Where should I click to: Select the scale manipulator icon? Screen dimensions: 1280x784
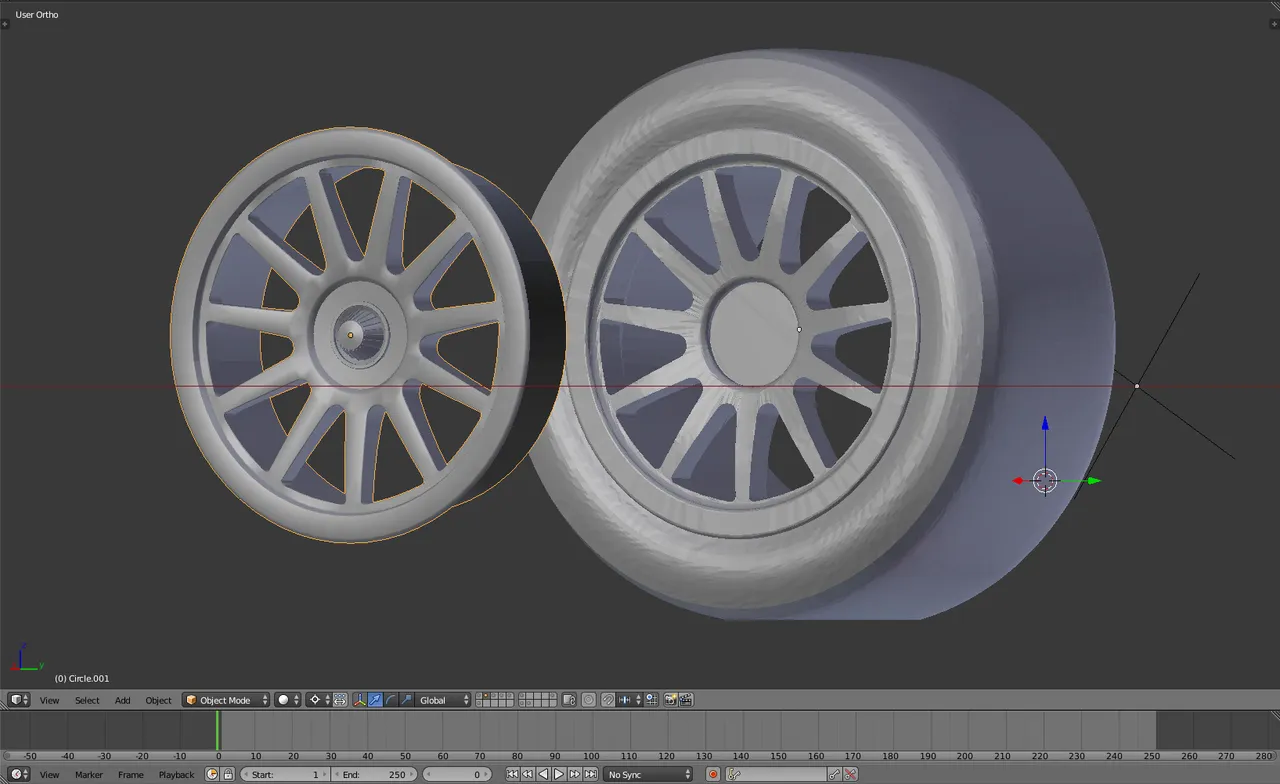coord(406,700)
